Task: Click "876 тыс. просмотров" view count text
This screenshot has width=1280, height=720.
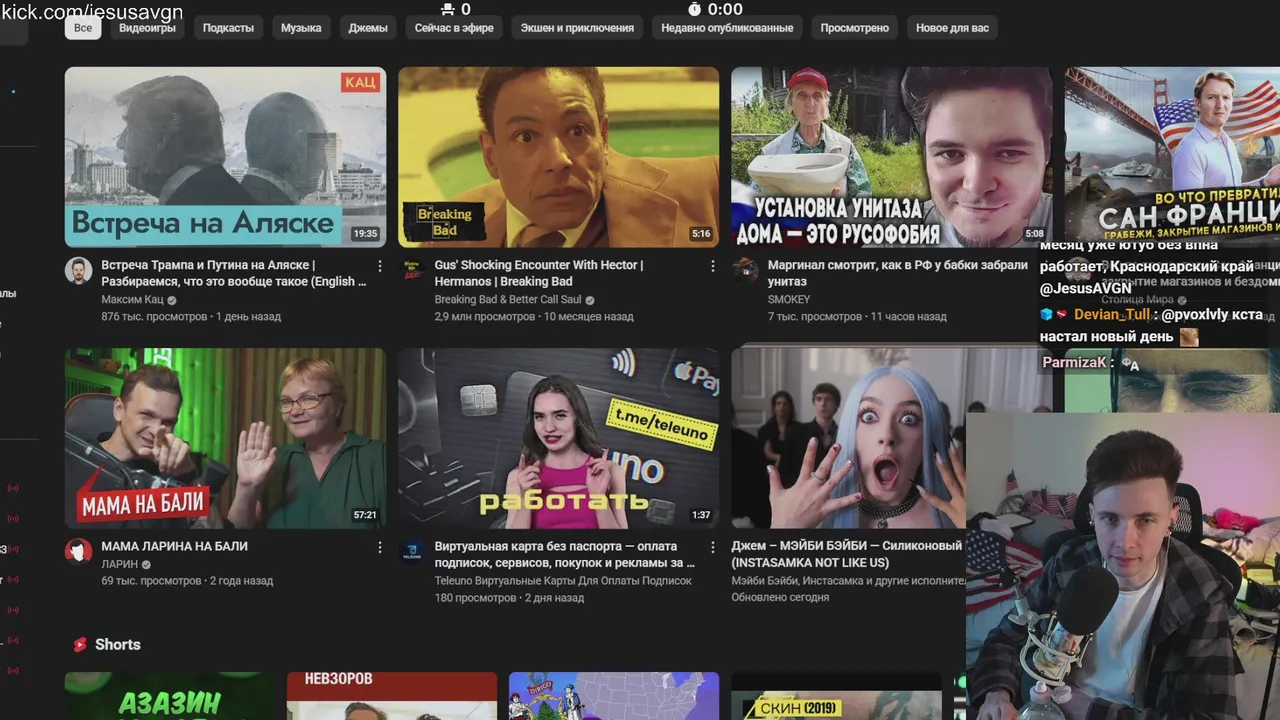Action: [155, 317]
